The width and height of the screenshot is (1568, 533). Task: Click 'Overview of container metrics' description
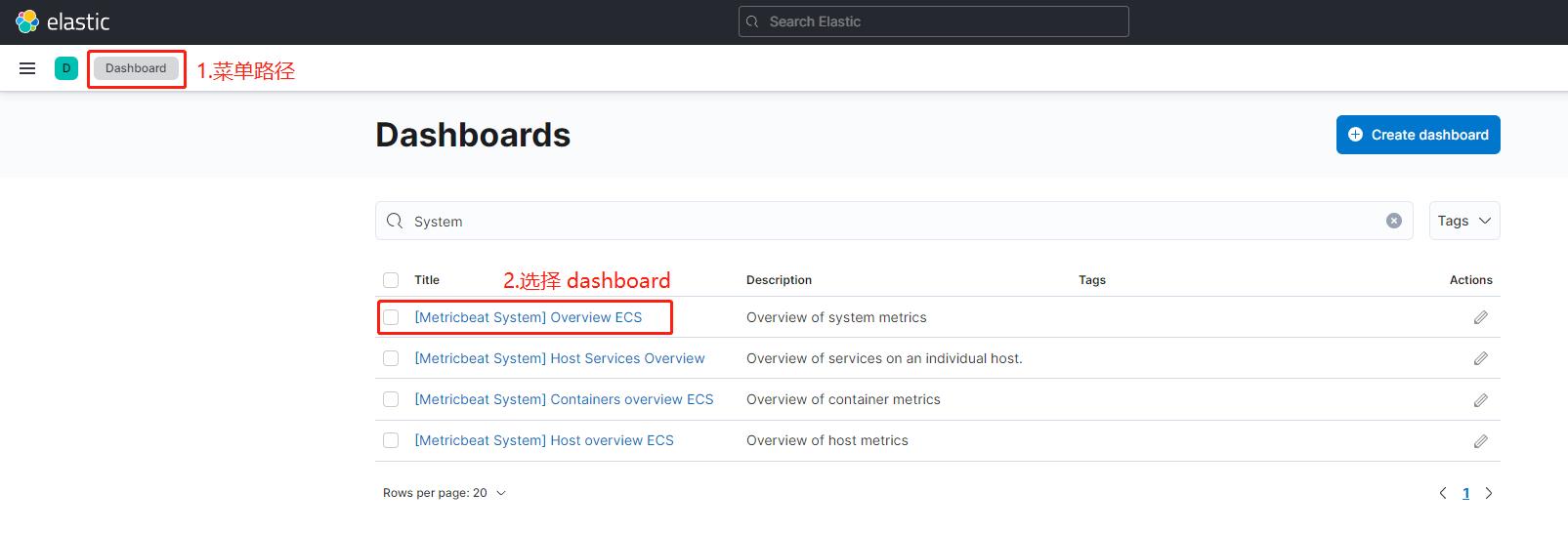click(843, 399)
